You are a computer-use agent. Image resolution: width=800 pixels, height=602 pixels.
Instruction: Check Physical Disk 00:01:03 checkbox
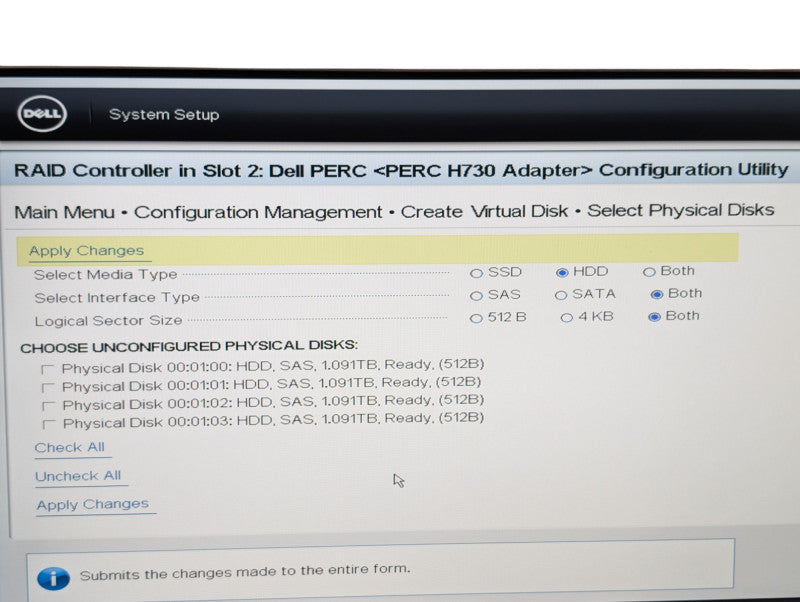(48, 424)
